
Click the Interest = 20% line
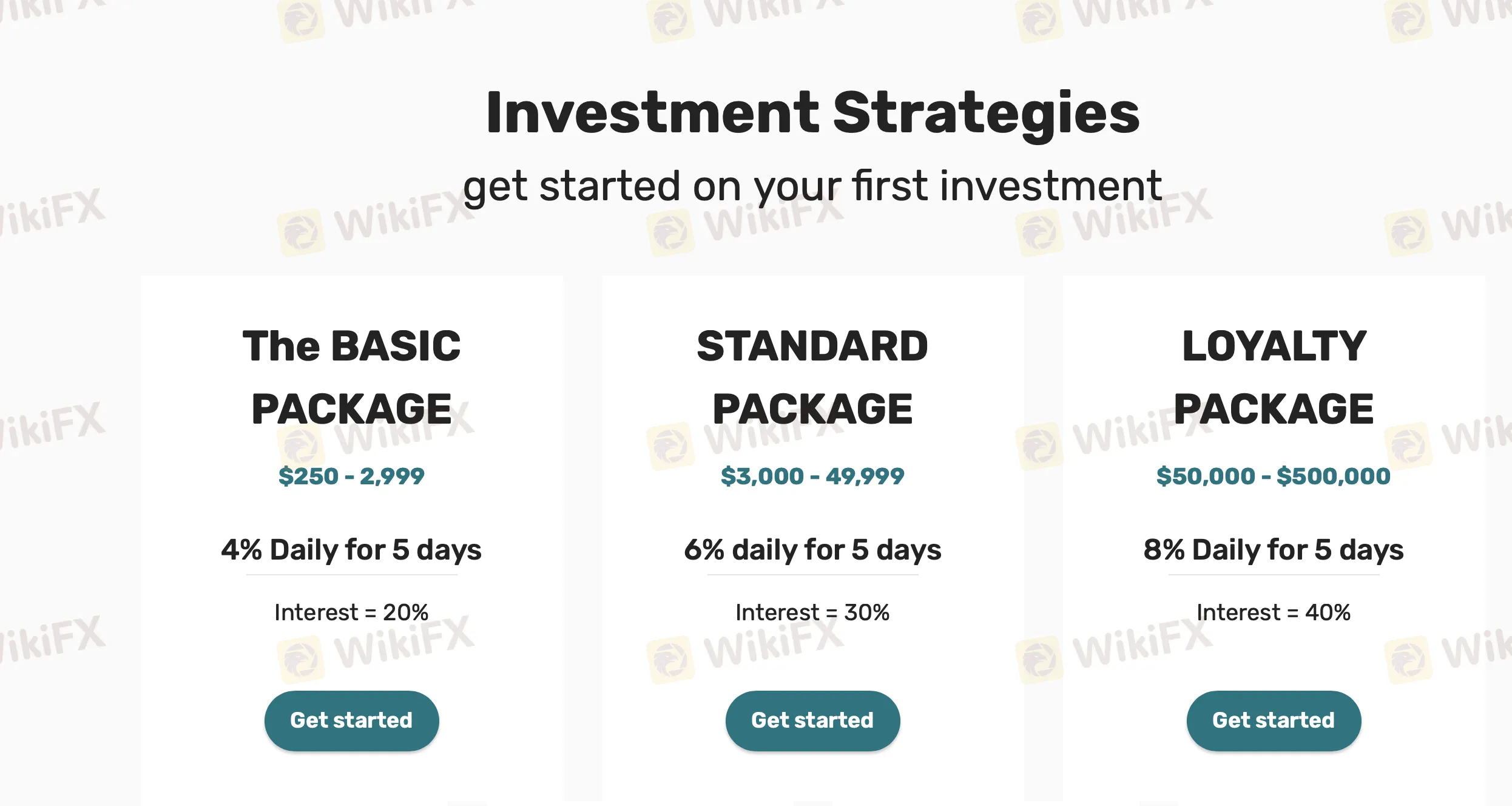(351, 612)
